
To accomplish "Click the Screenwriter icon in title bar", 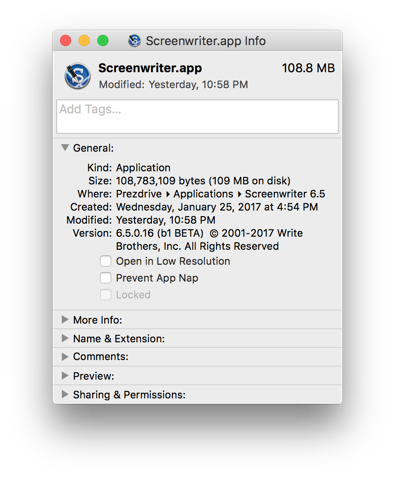I will pyautogui.click(x=134, y=41).
